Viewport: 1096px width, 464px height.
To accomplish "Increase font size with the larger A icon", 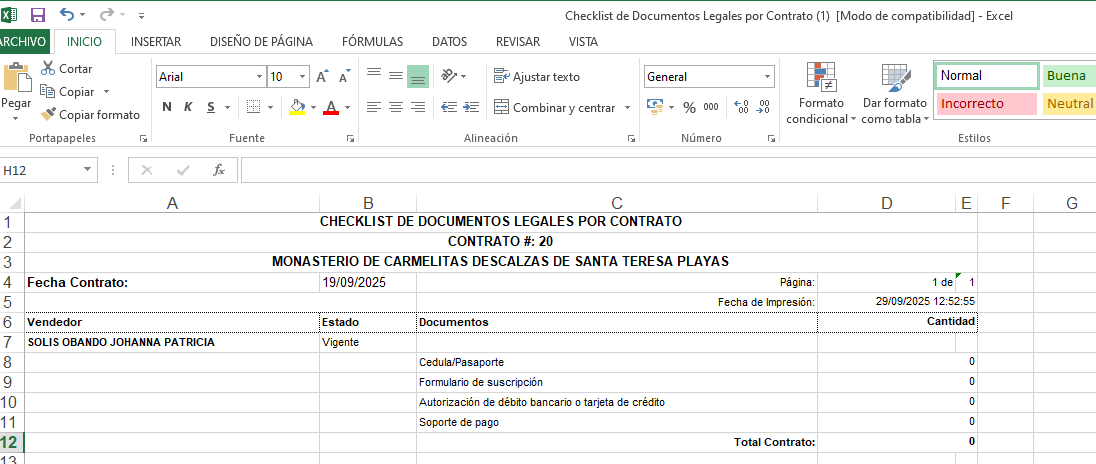I will pyautogui.click(x=322, y=77).
